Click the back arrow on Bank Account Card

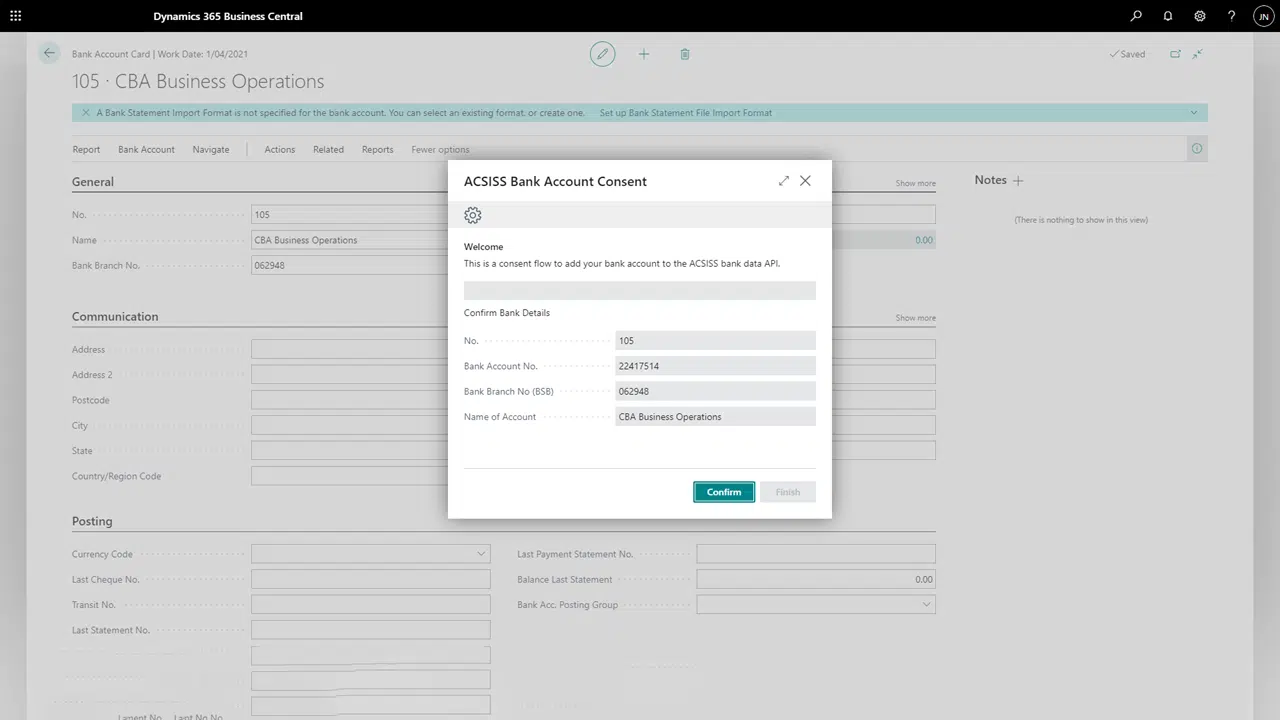[49, 54]
